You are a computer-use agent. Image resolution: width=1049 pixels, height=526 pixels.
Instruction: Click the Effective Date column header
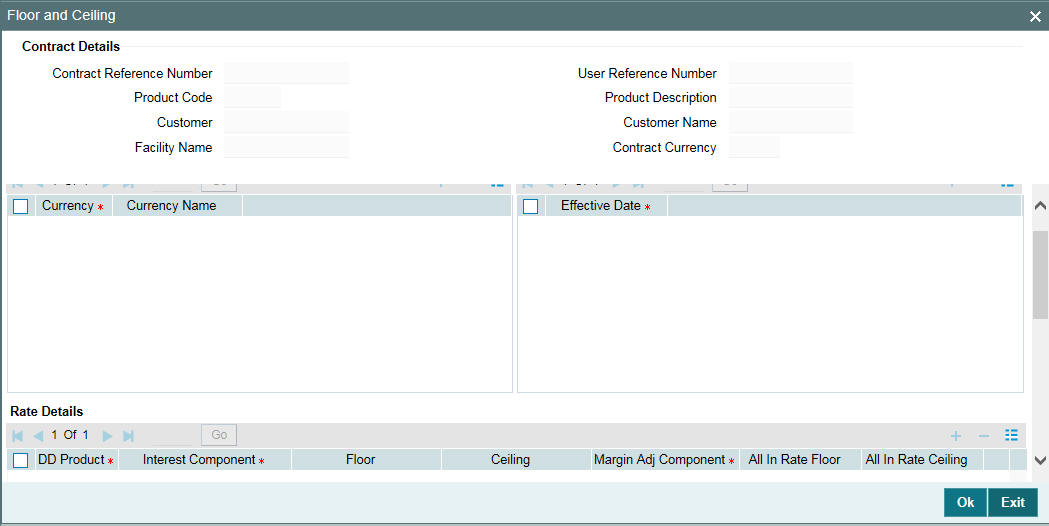coord(606,205)
